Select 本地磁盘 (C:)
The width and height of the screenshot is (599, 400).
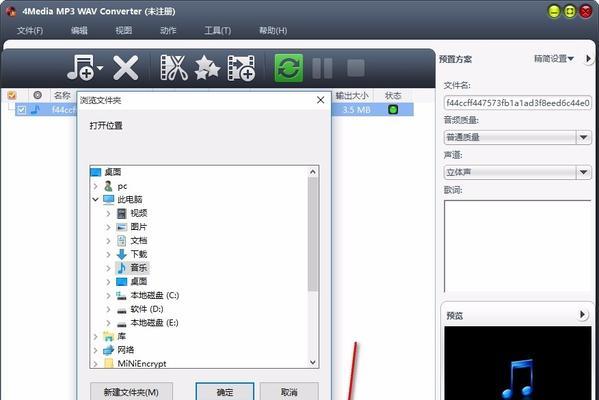tap(148, 295)
